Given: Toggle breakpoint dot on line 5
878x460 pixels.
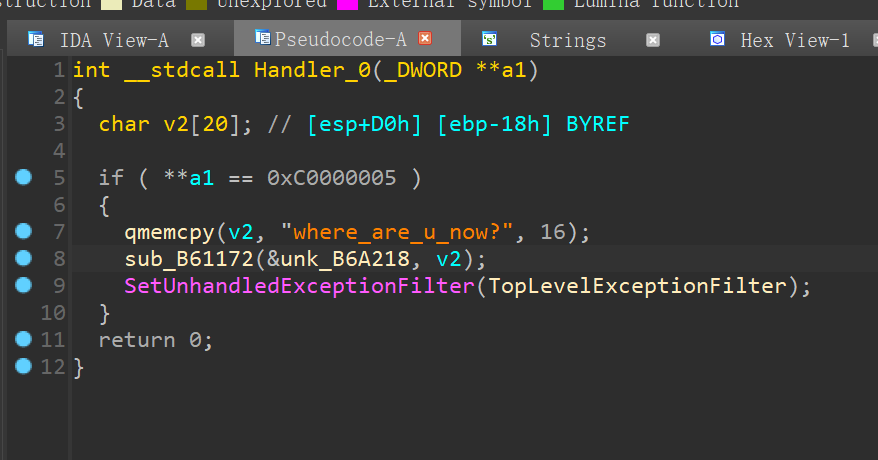Looking at the screenshot, I should [x=24, y=178].
